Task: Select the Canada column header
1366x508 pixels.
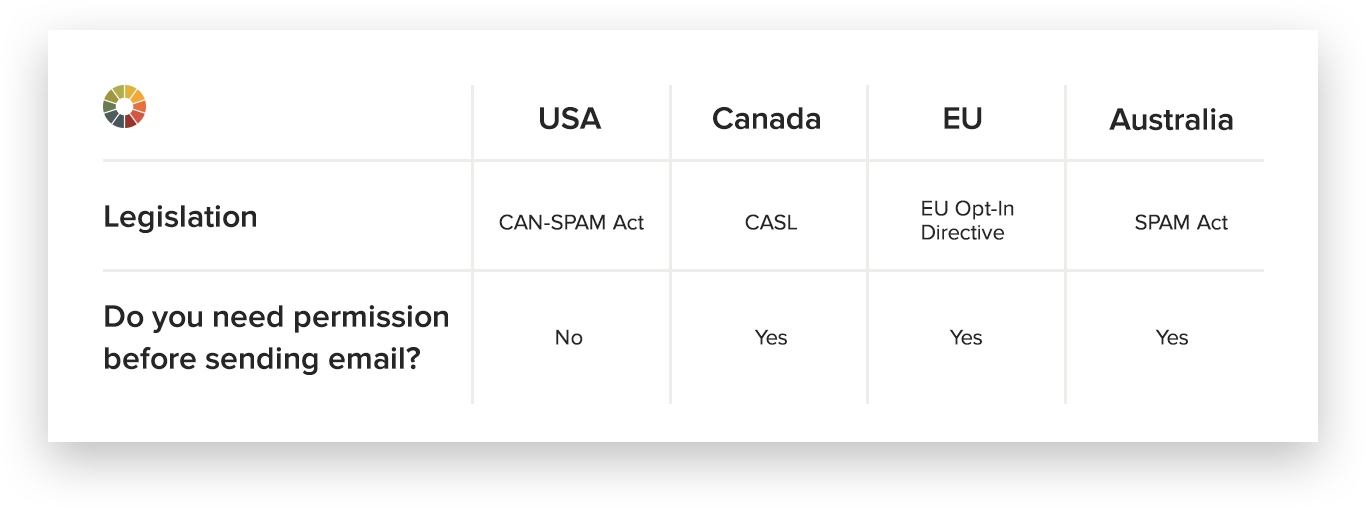Action: pos(766,119)
